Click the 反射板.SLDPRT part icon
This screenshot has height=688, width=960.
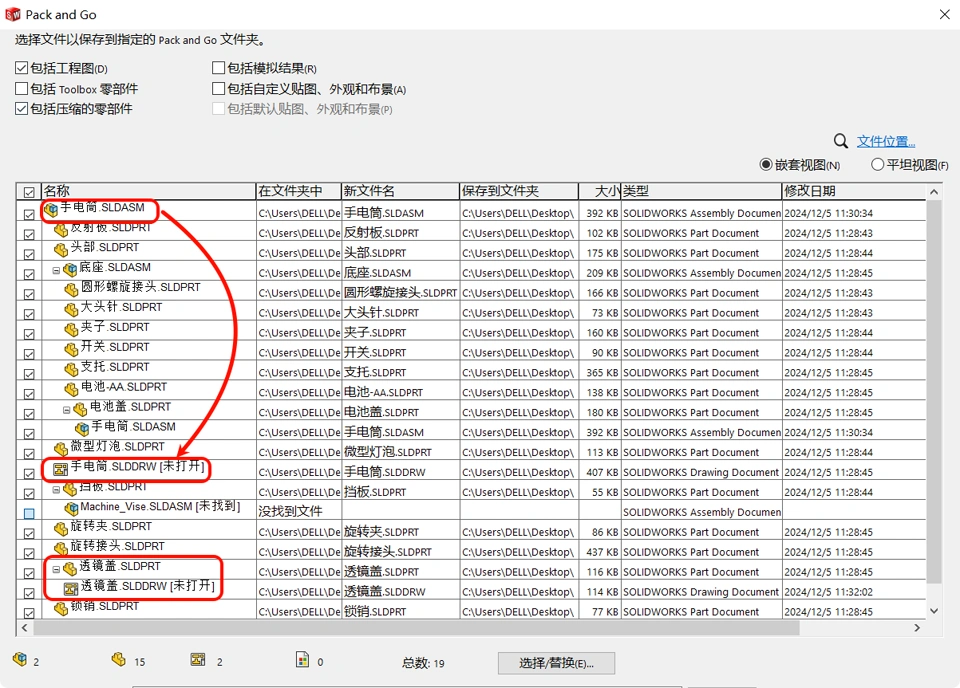pos(61,230)
